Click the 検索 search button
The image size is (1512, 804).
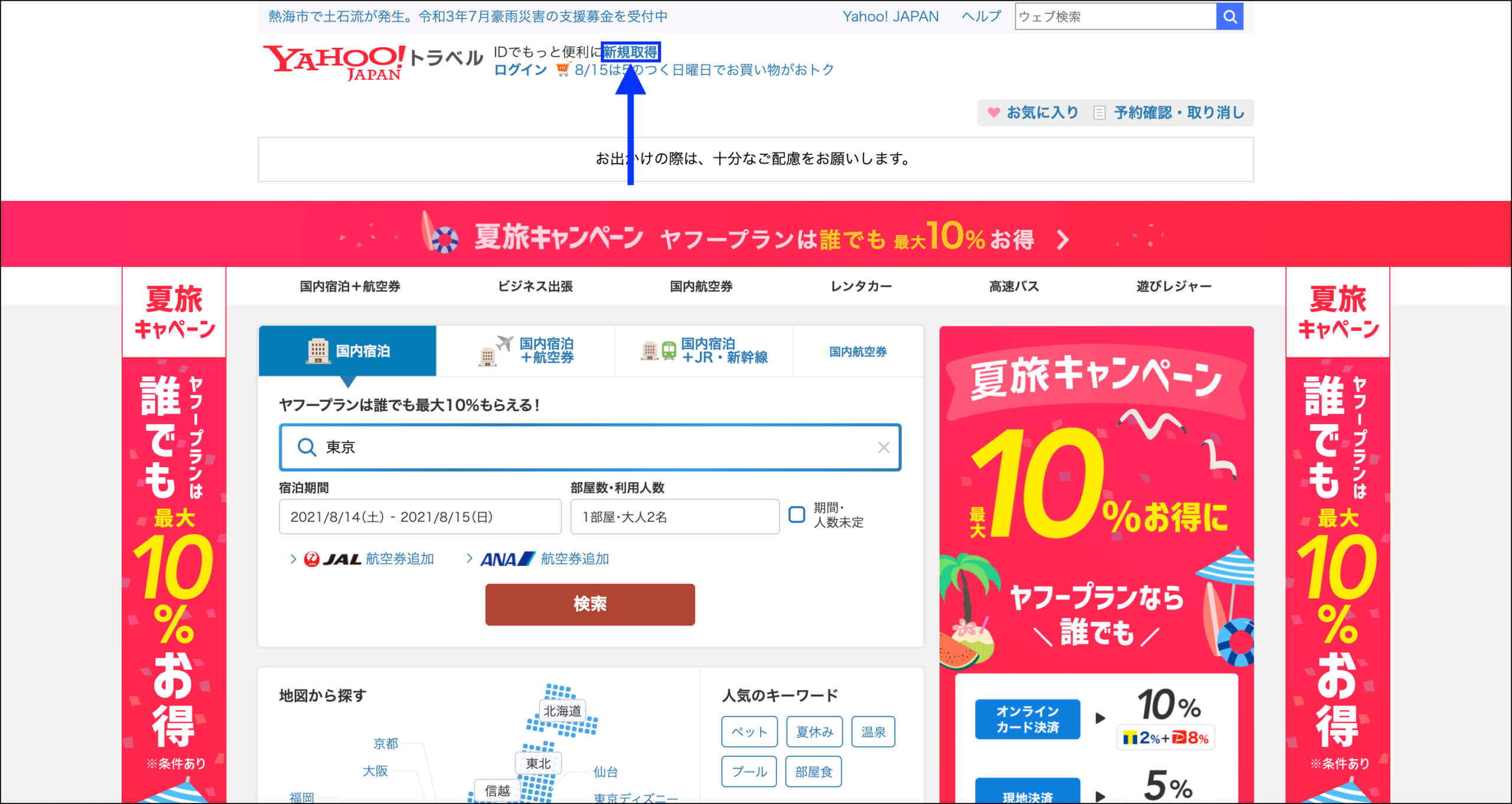click(590, 604)
